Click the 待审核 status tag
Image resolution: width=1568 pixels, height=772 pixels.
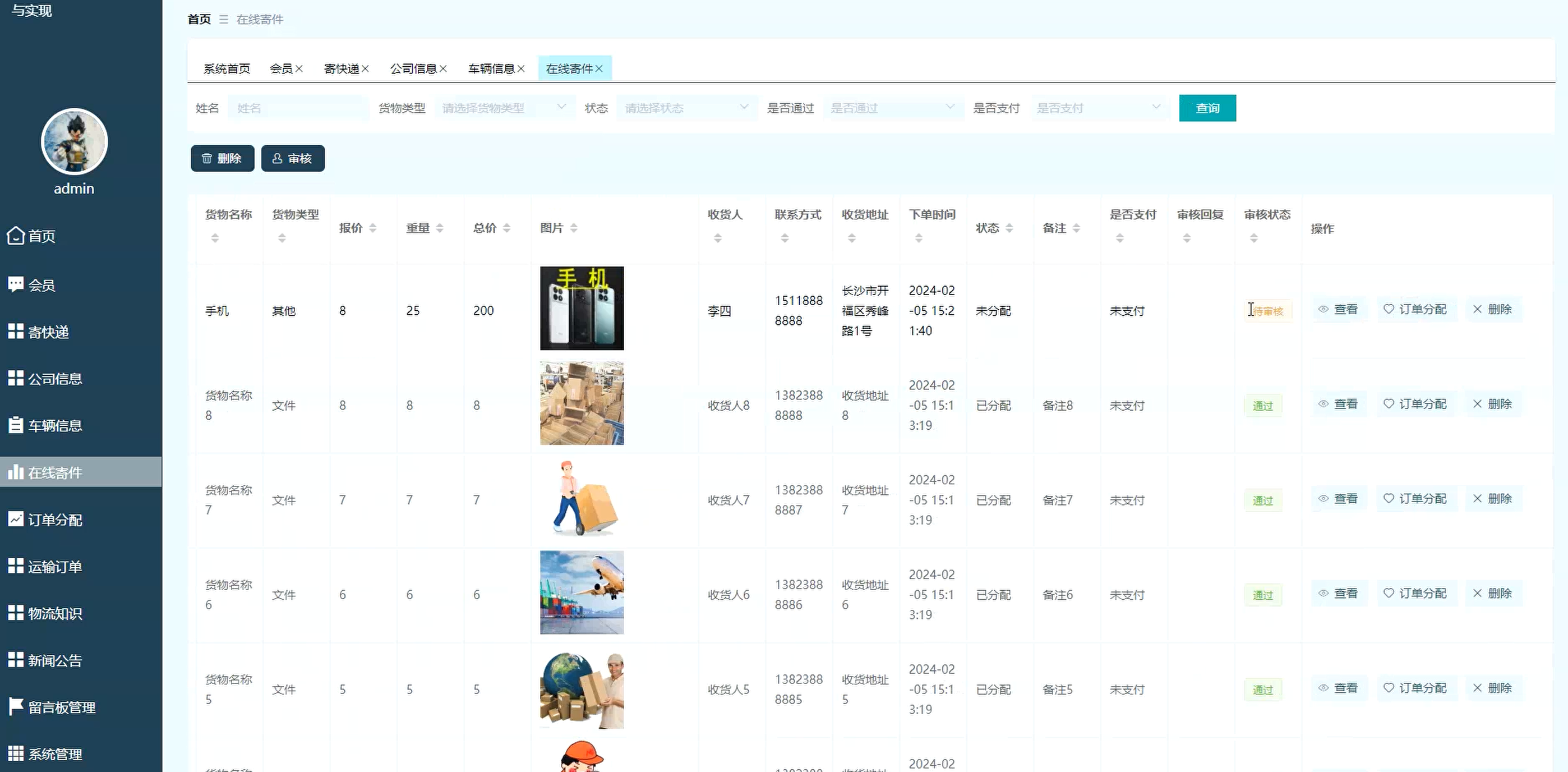pyautogui.click(x=1268, y=311)
